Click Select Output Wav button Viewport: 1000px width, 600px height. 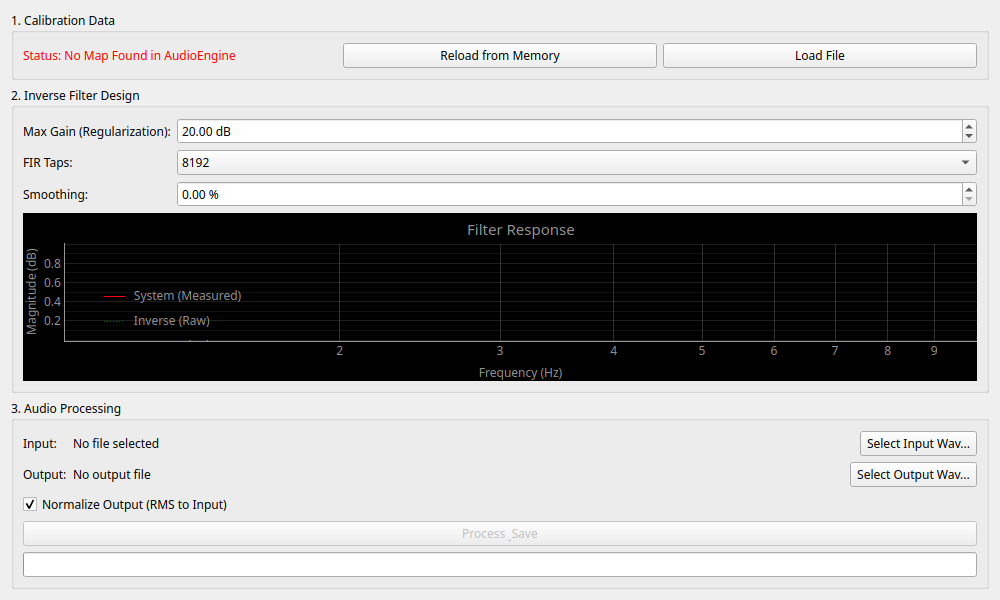(913, 475)
